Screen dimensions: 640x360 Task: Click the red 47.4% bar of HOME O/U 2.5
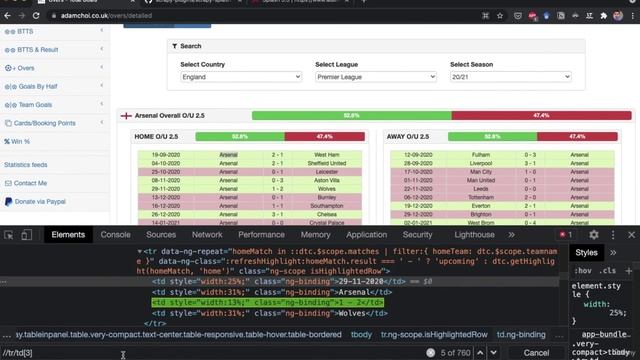tap(325, 136)
